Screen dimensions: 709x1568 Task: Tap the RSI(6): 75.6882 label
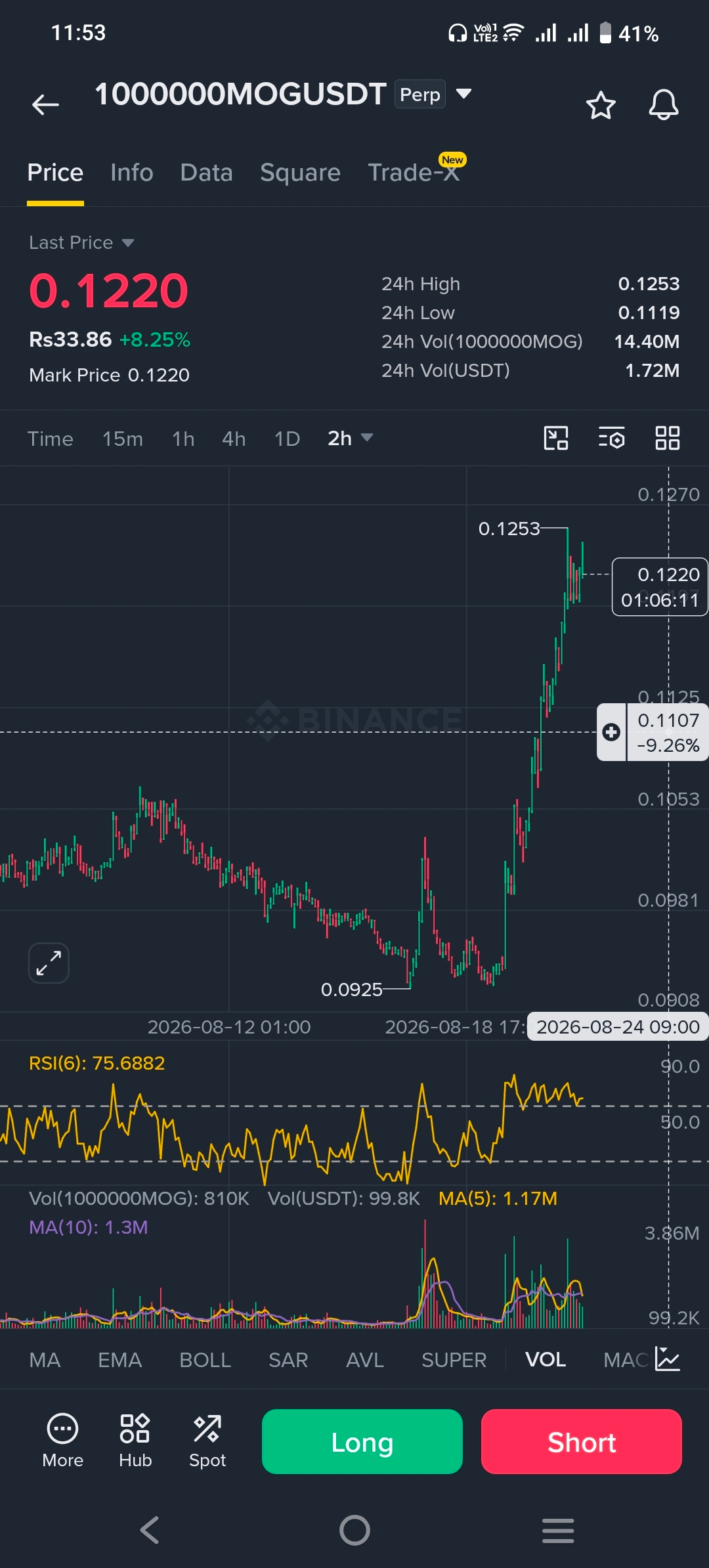point(97,1063)
